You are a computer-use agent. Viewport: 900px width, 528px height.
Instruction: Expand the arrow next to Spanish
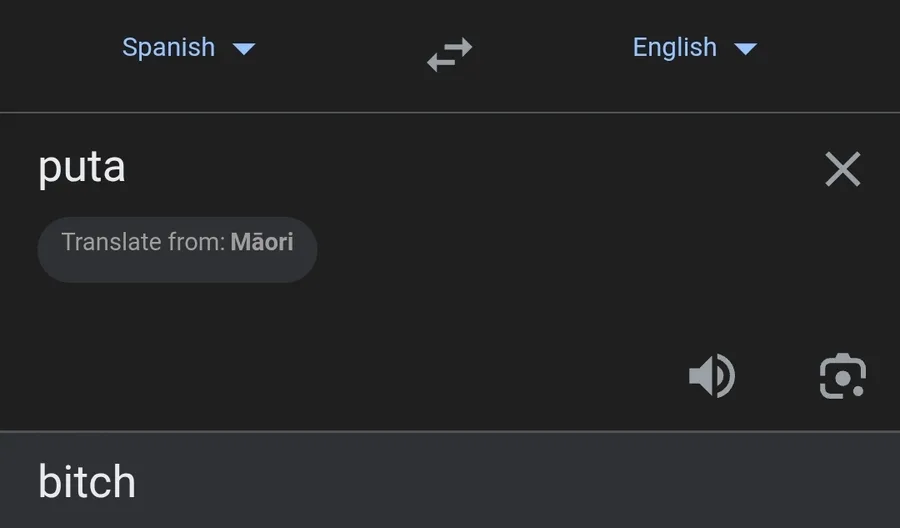click(244, 49)
